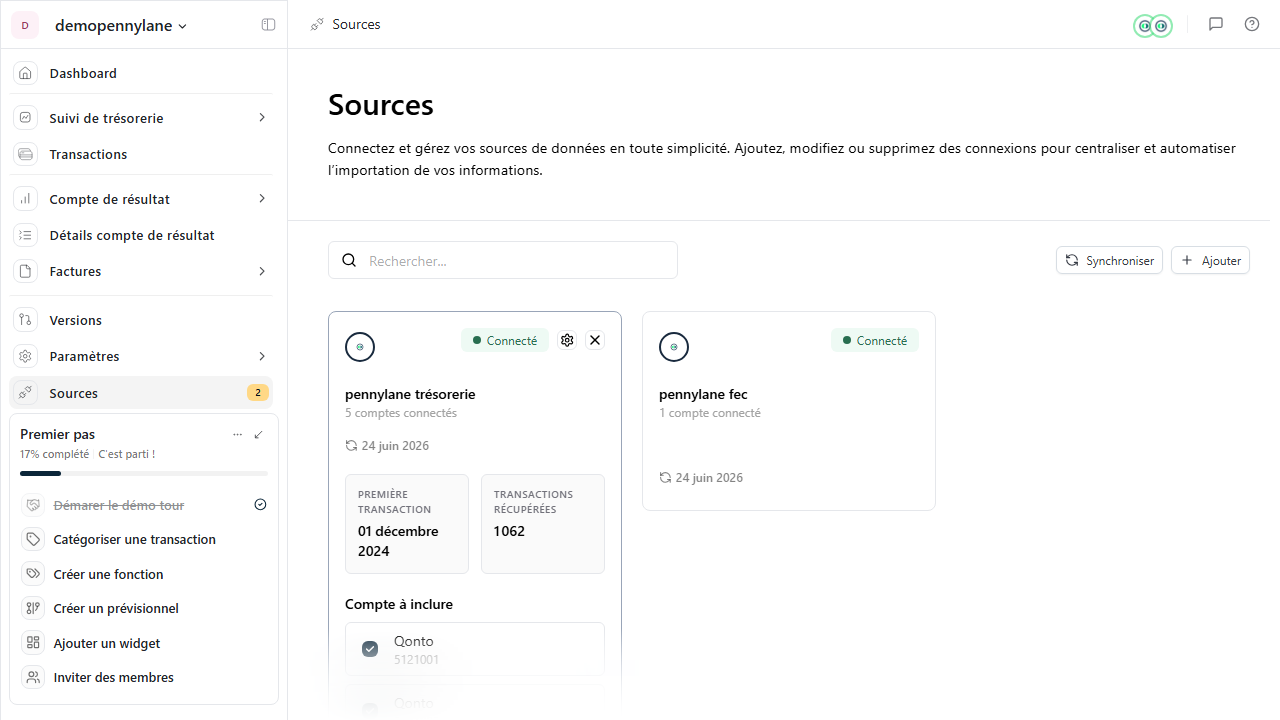Open the Versions menu item
The width and height of the screenshot is (1280, 720).
pyautogui.click(x=141, y=320)
